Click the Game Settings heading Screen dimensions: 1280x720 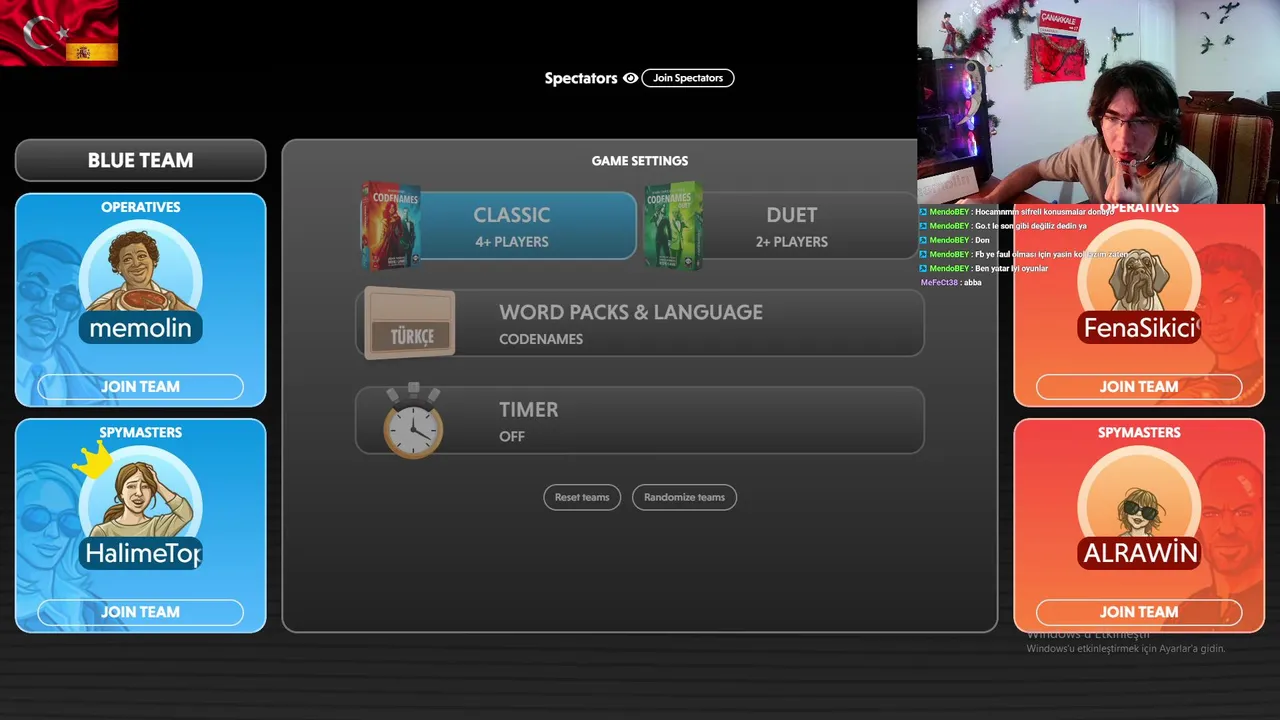tap(640, 160)
